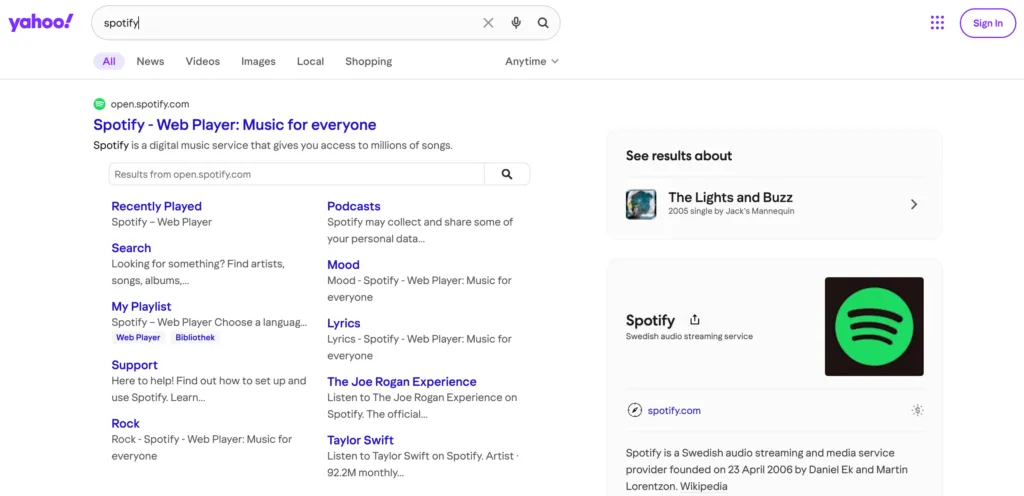Click the search icon for open.spotify.com results

coord(507,174)
